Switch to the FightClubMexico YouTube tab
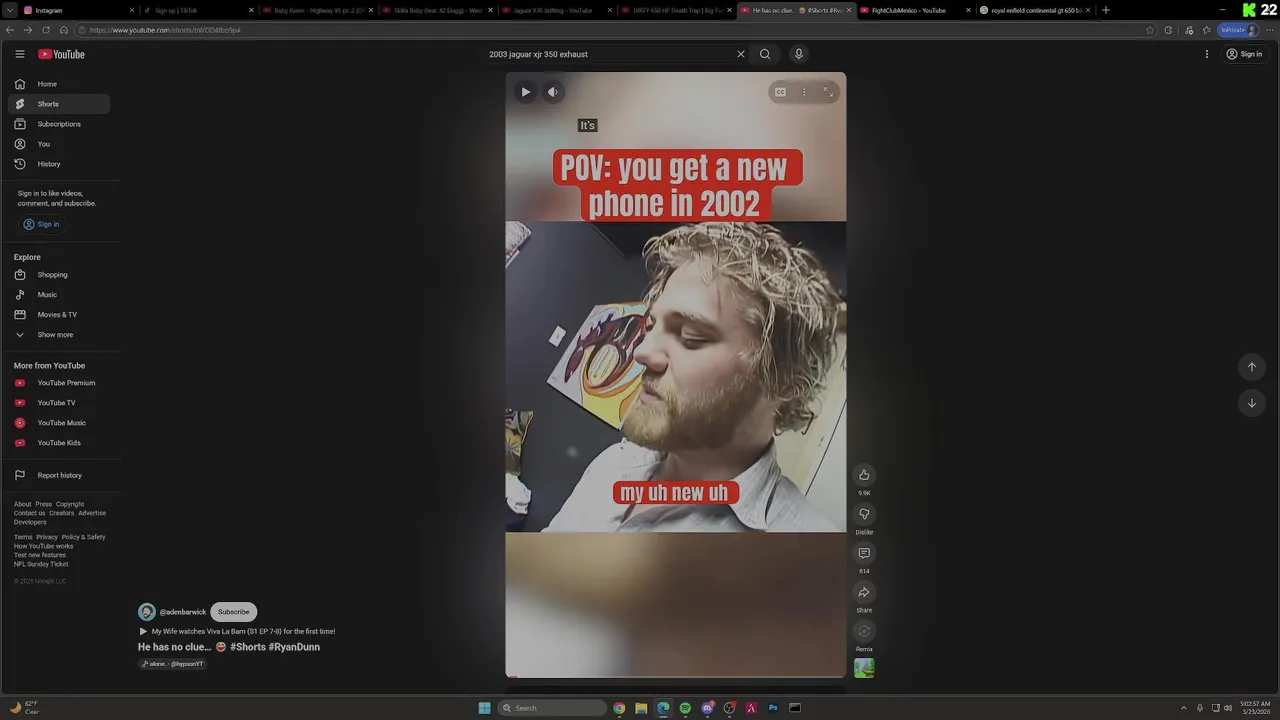The image size is (1280, 720). (915, 10)
